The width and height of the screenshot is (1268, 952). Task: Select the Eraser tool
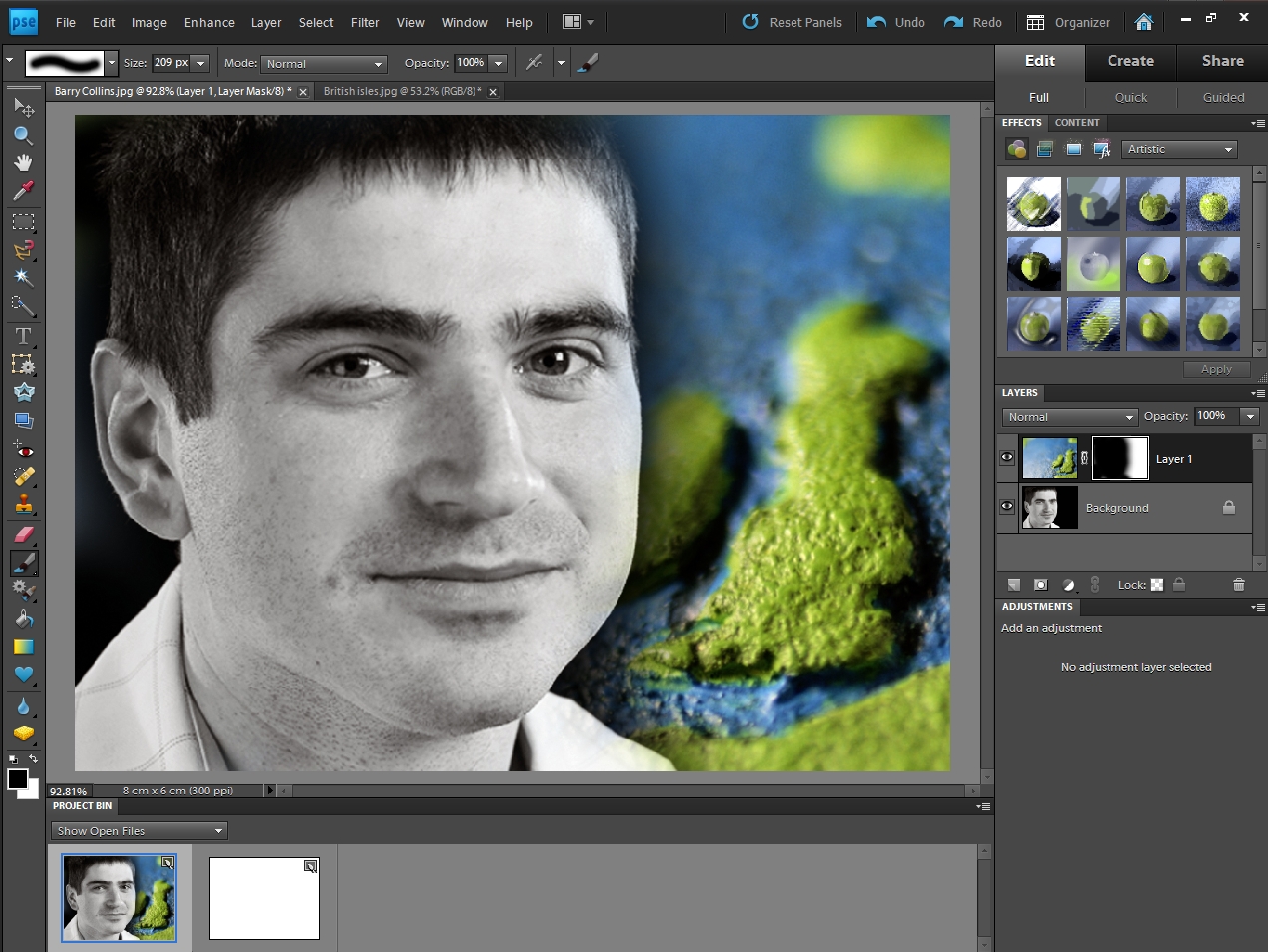point(23,534)
